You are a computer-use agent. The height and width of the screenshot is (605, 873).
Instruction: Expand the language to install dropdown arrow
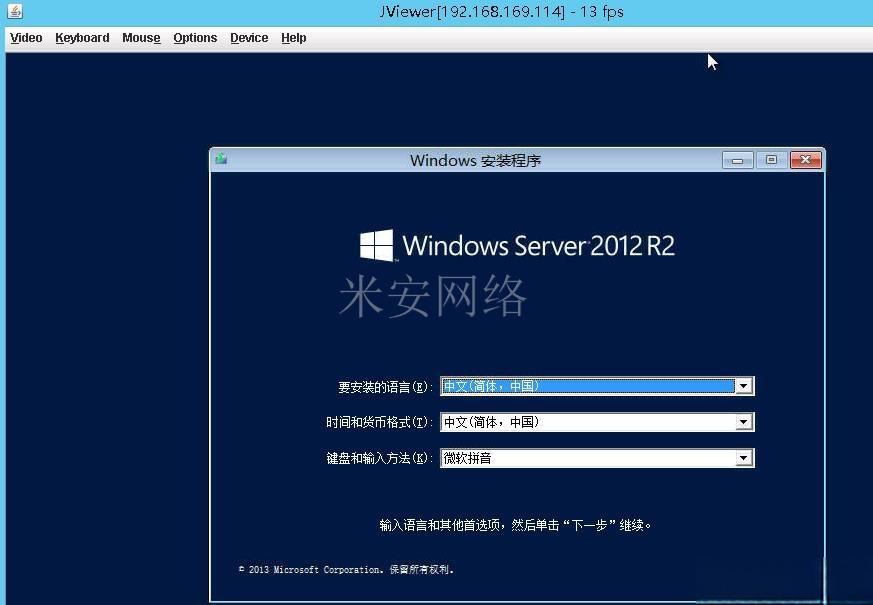[x=744, y=386]
